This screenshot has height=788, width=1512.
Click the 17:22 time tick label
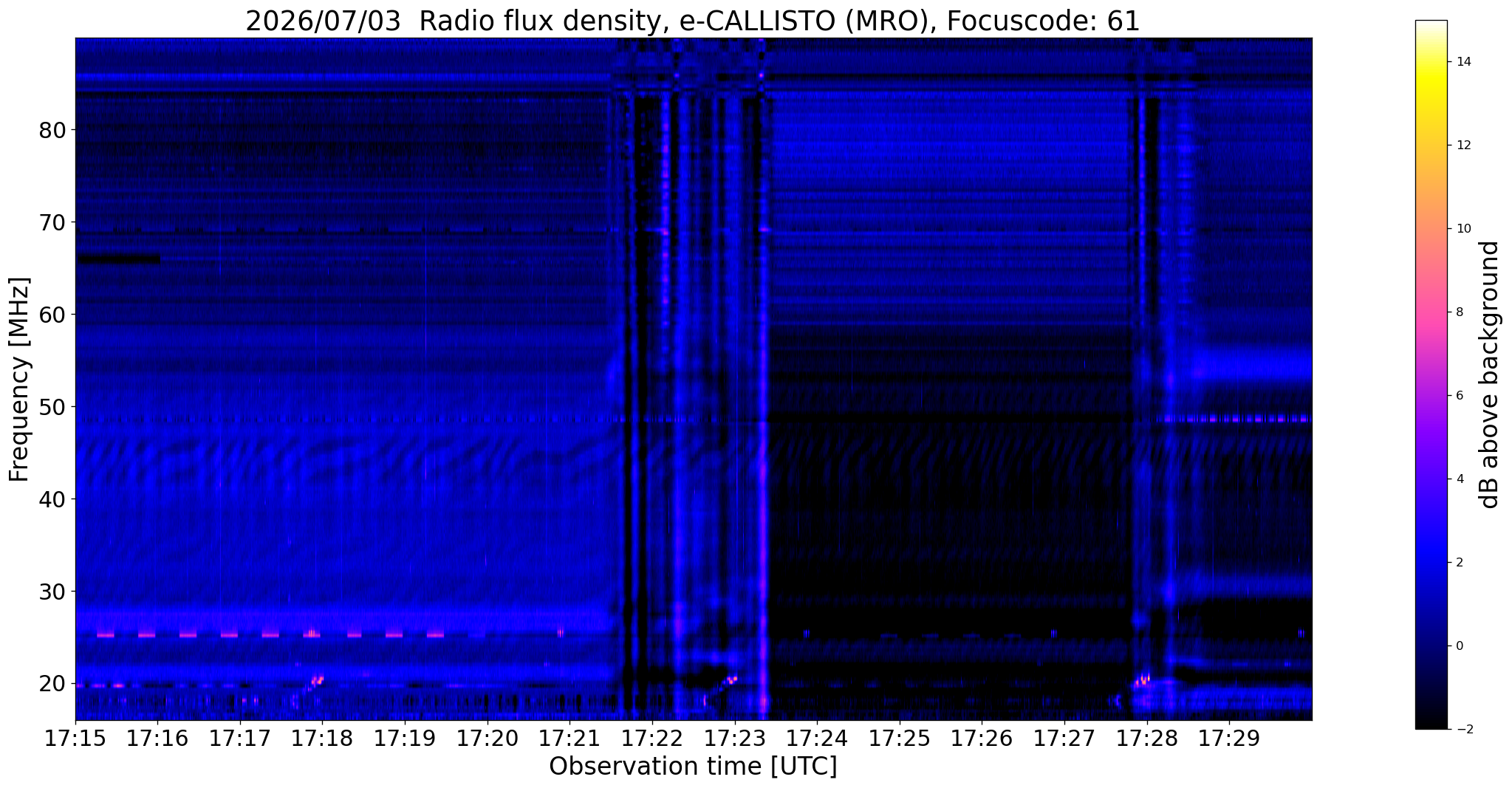652,738
